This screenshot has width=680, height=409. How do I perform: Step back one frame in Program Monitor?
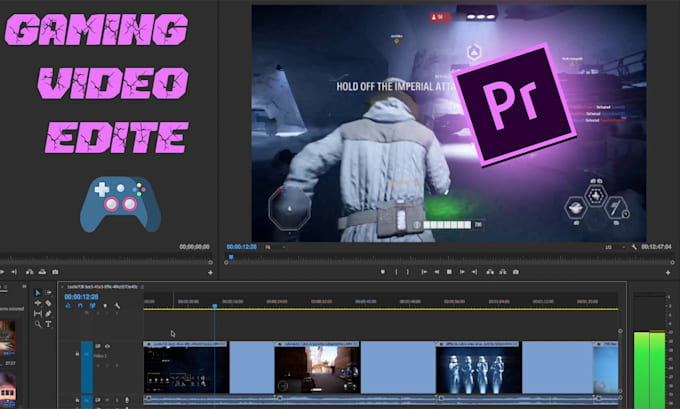437,272
